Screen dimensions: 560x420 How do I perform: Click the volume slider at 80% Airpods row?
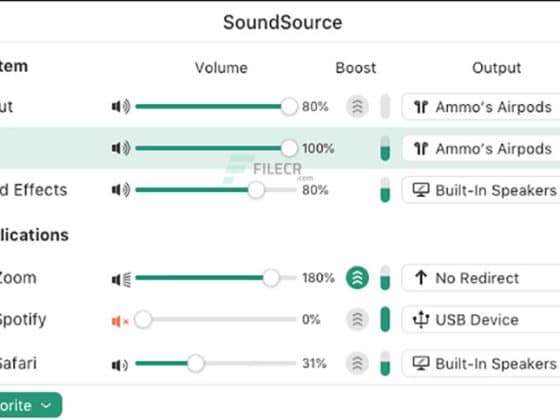click(x=216, y=106)
